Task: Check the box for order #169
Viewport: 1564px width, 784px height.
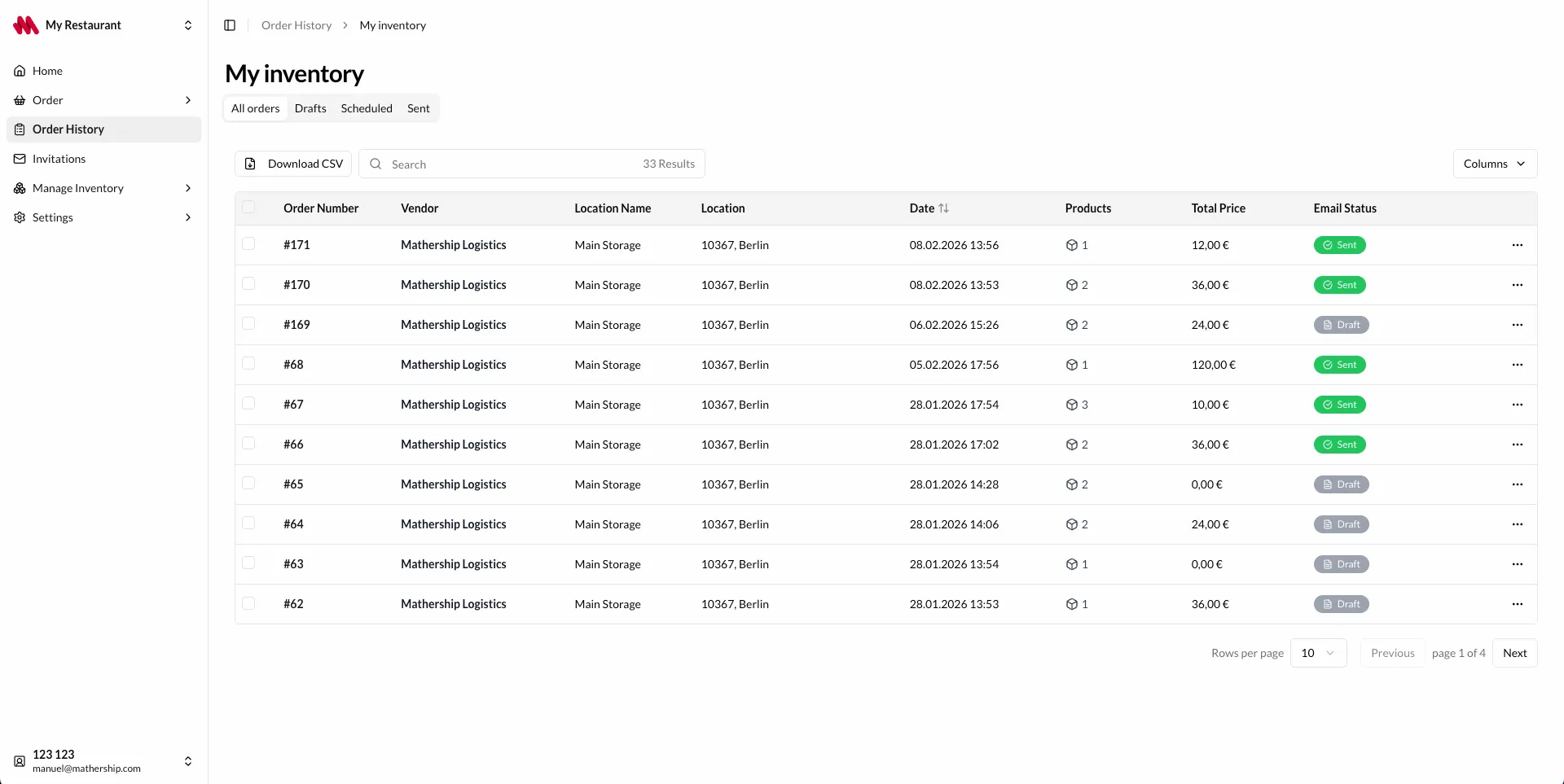Action: (x=248, y=324)
